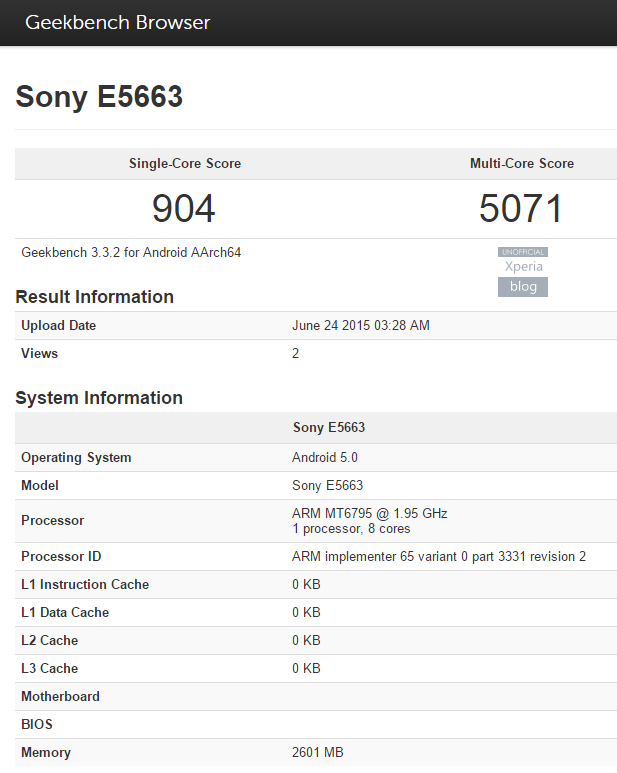Click the Geekbench 3.3.2 for Android AArch64 text
Screen dimensions: 617x773
[131, 253]
